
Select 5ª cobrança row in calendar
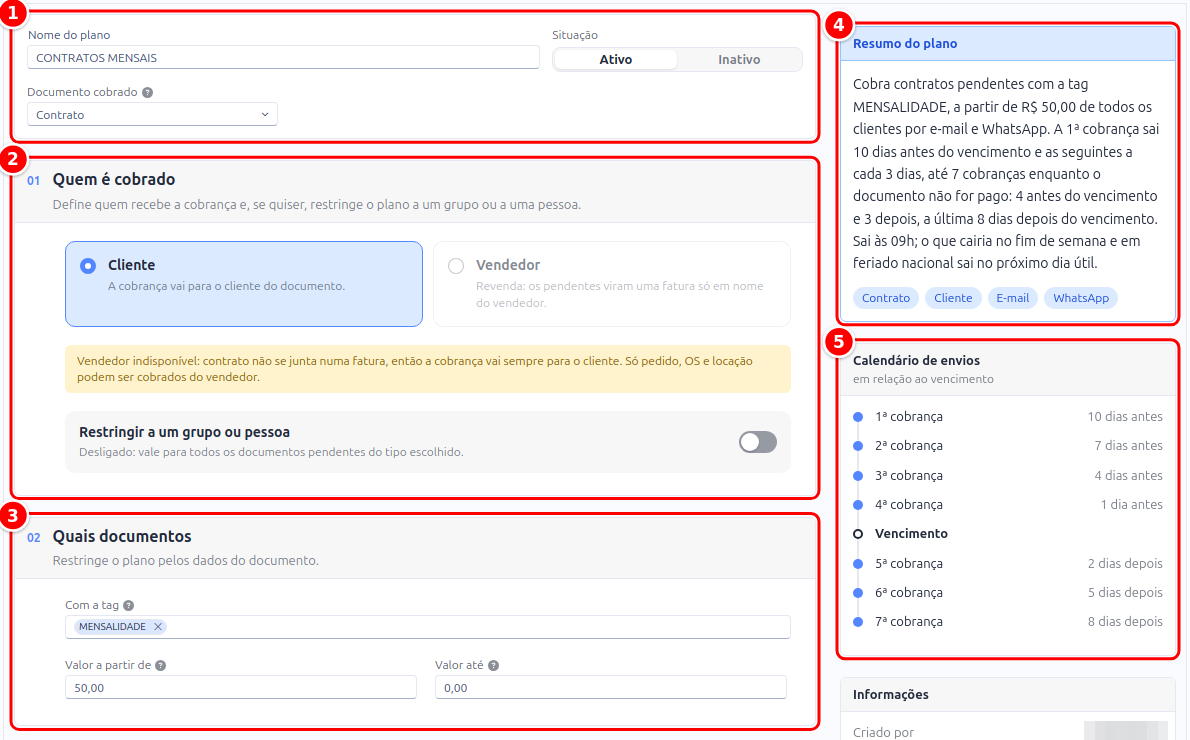tap(1008, 563)
